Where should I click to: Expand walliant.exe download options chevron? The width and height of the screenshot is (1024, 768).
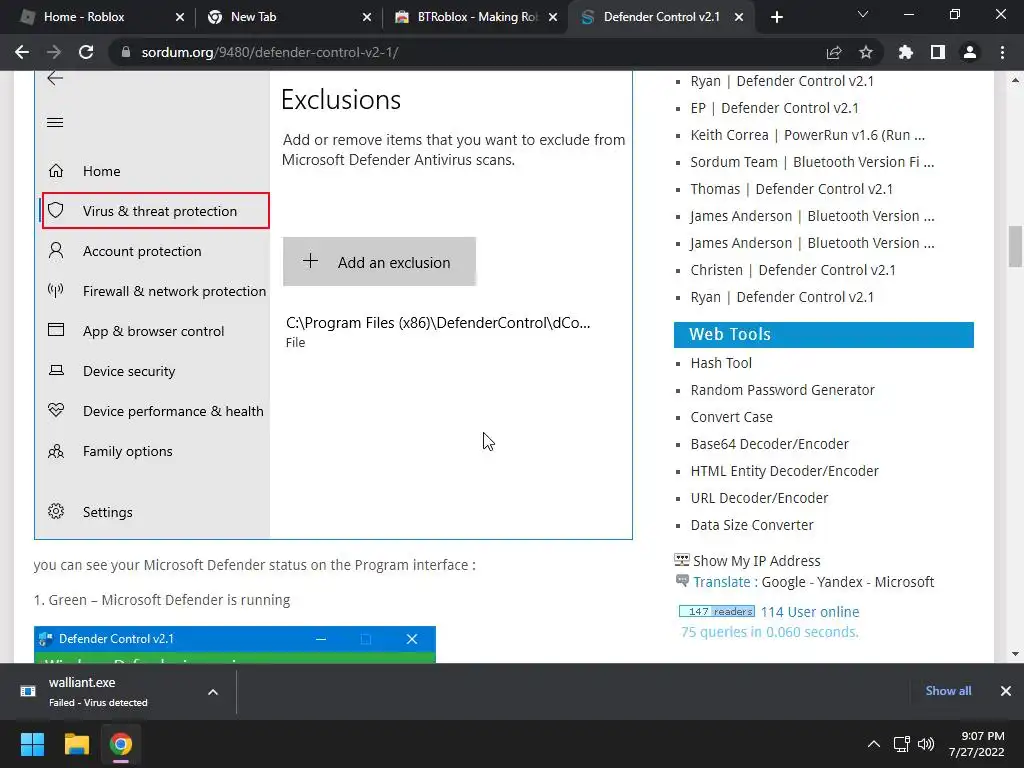click(x=213, y=692)
